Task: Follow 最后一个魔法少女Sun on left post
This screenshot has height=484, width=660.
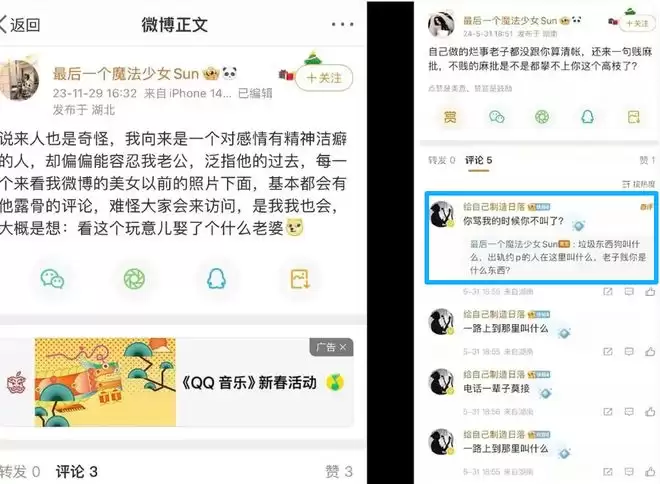Action: click(324, 78)
